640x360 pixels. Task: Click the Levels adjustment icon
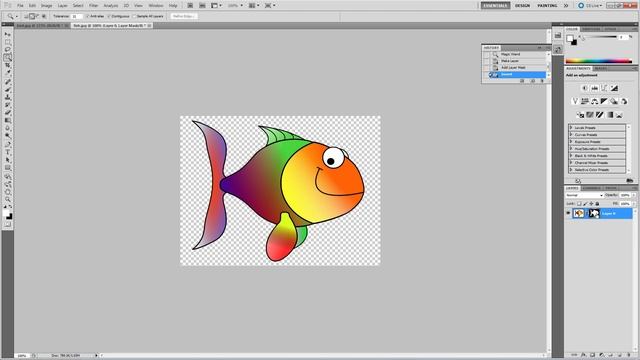pyautogui.click(x=594, y=88)
